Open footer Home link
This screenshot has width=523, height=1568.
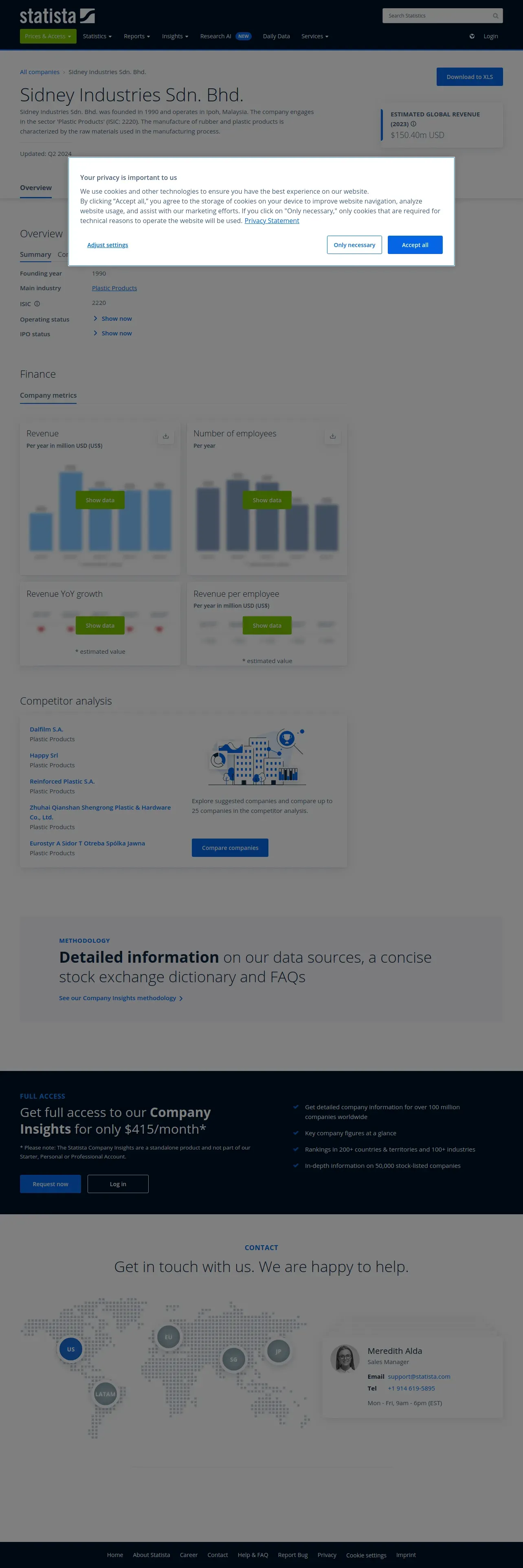115,1555
